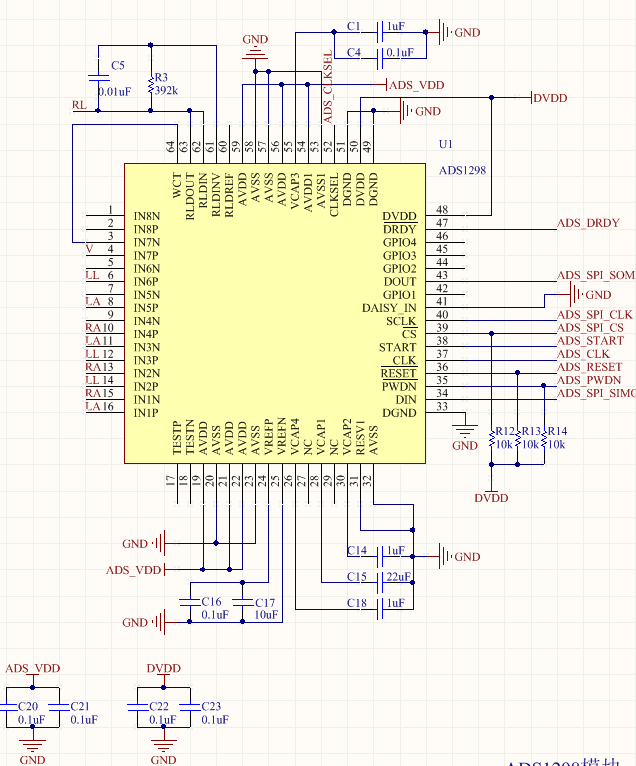Click the 392k resistor value text

click(166, 90)
